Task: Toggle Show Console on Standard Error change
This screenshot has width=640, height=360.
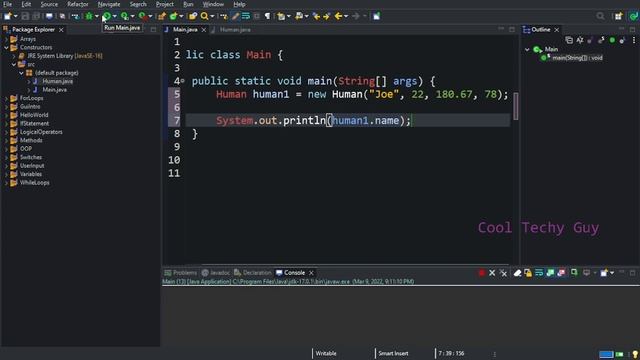Action: 561,273
